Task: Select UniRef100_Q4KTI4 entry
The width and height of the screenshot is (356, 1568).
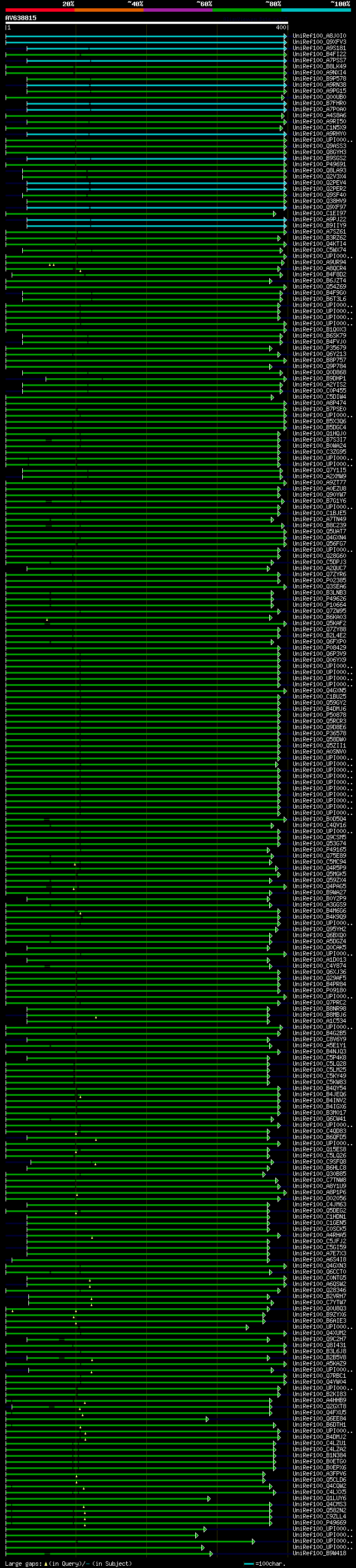Action: click(319, 244)
